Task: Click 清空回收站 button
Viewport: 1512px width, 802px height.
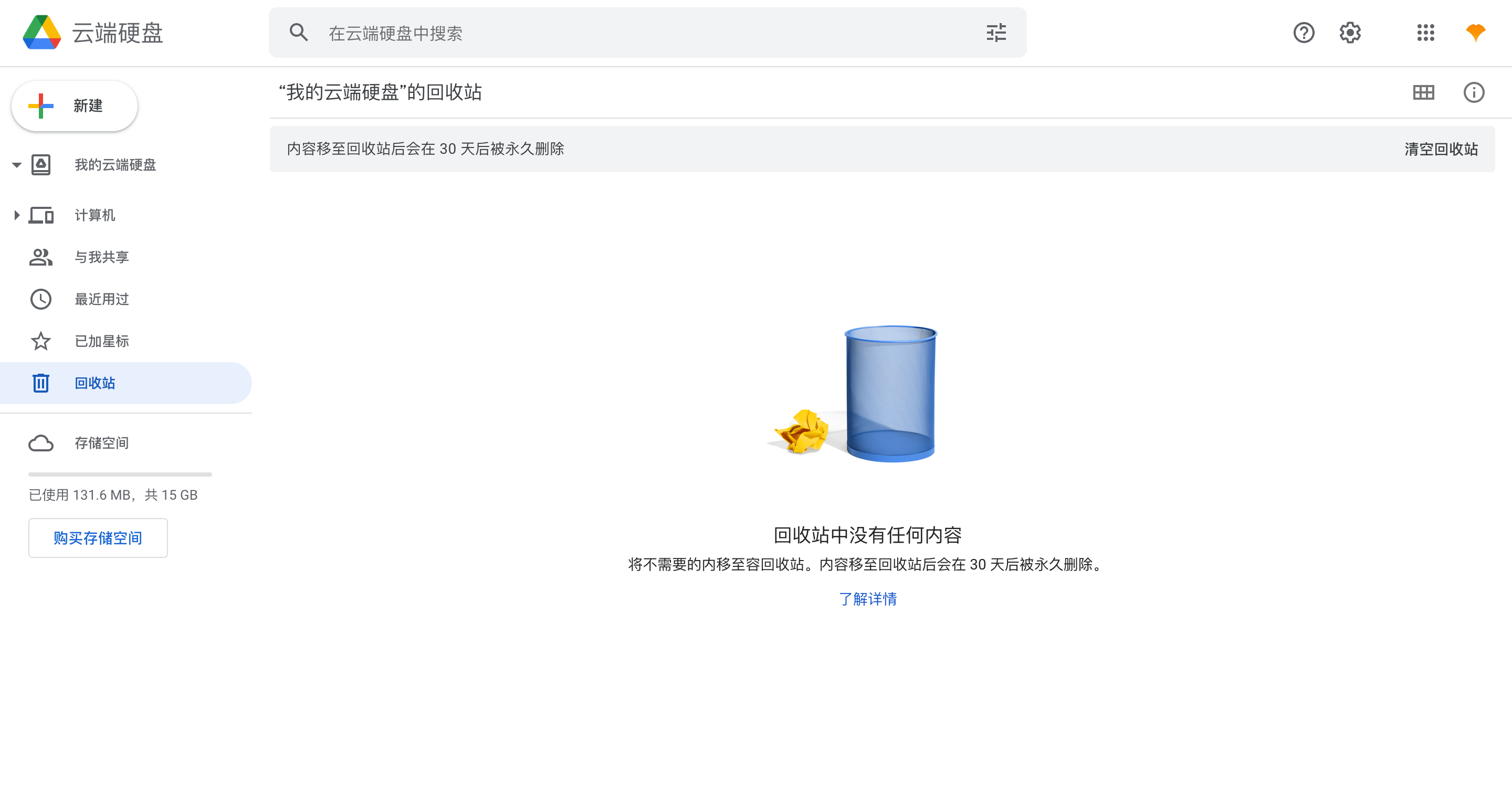Action: tap(1441, 149)
